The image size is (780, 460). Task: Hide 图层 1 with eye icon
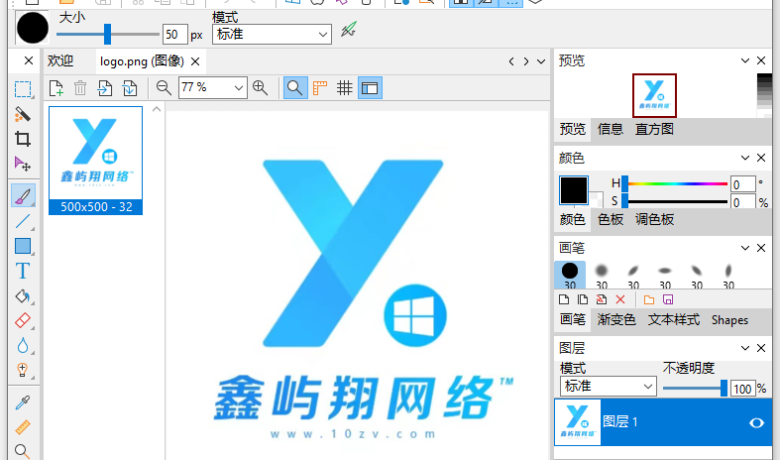(x=756, y=423)
